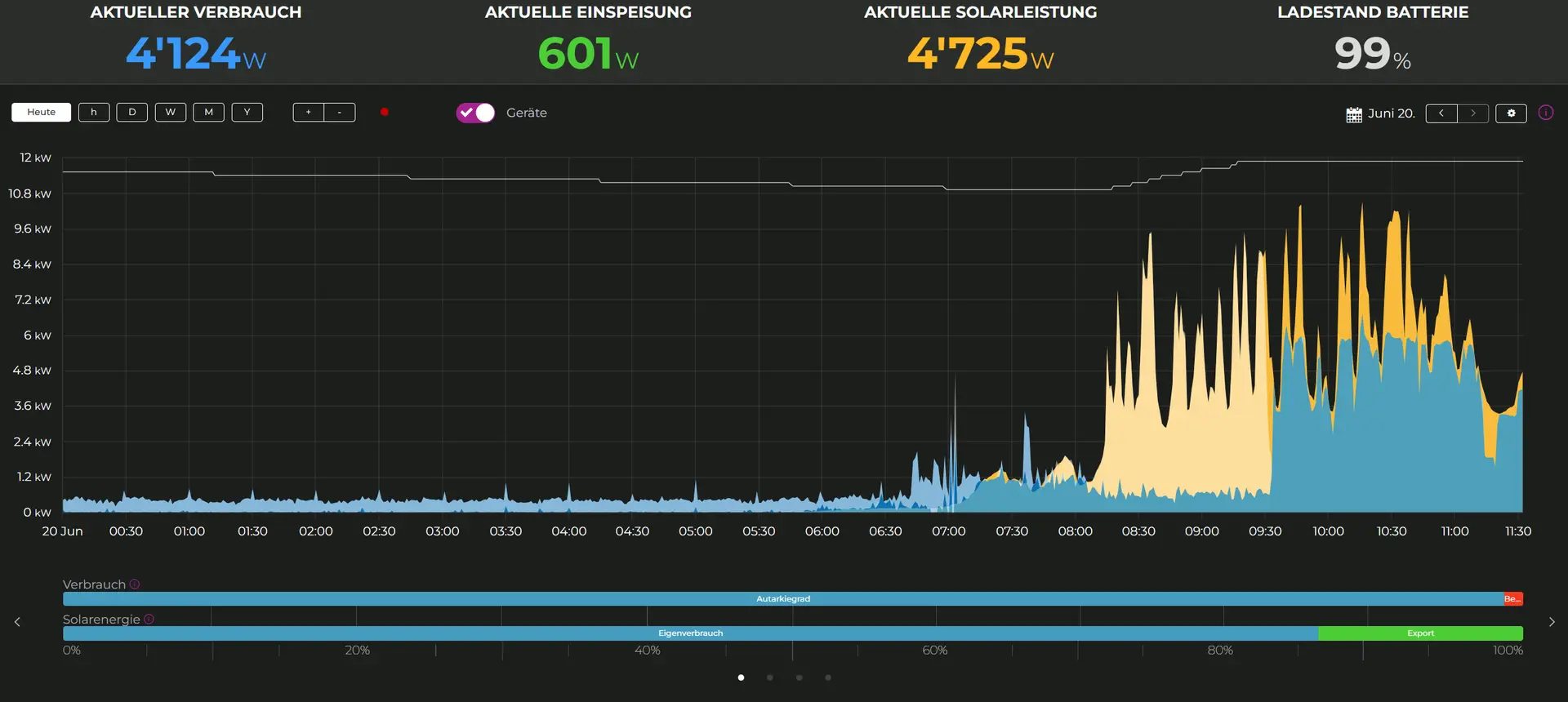Zoom in with the plus button

(309, 112)
